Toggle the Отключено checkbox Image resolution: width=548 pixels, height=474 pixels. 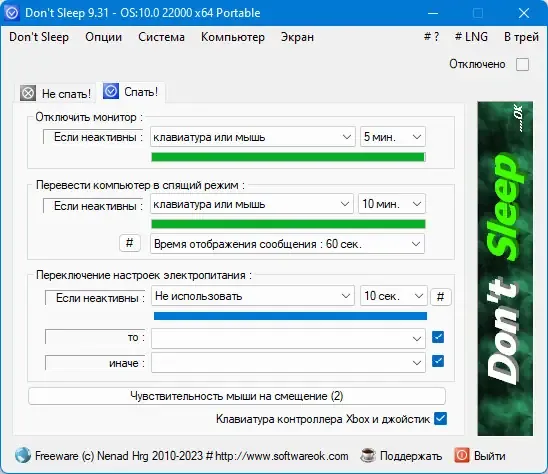[522, 64]
